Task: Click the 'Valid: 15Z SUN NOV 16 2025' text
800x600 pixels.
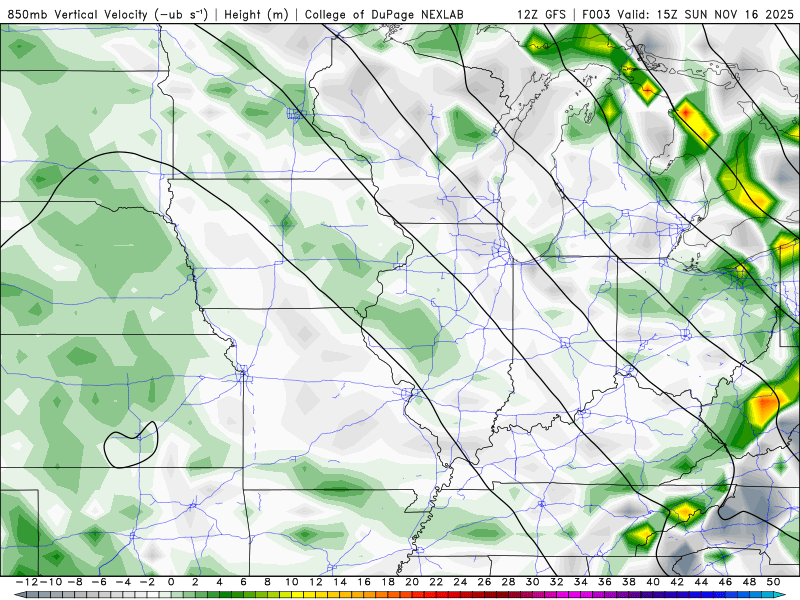Action: [x=706, y=14]
